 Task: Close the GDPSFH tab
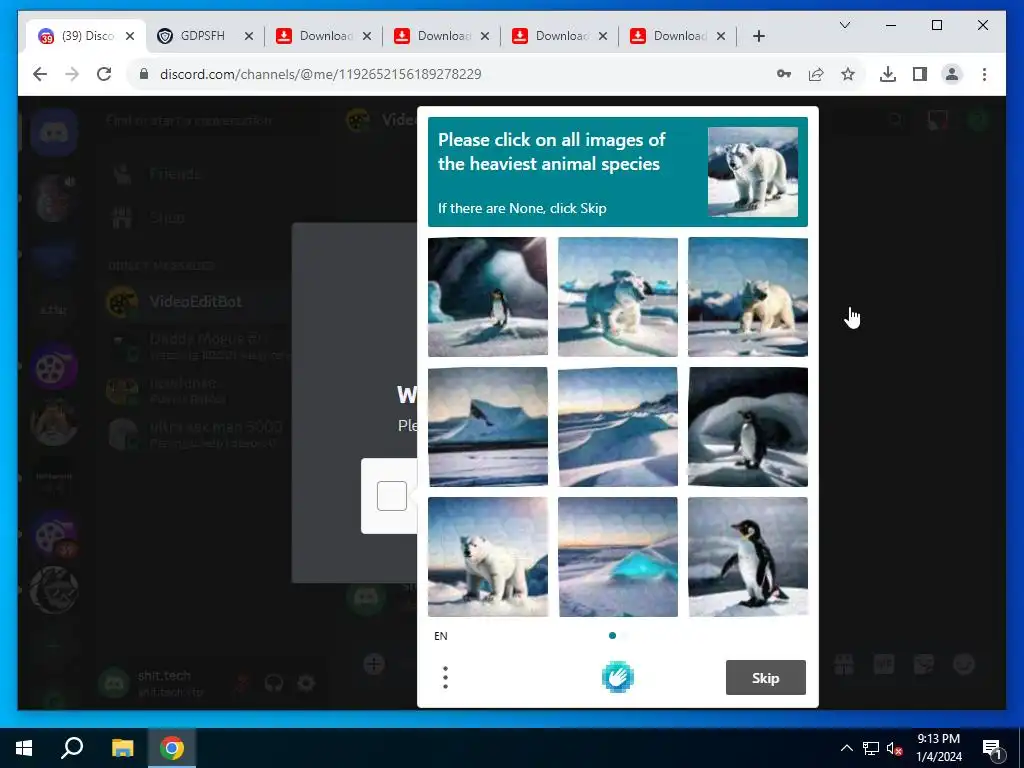pos(248,36)
